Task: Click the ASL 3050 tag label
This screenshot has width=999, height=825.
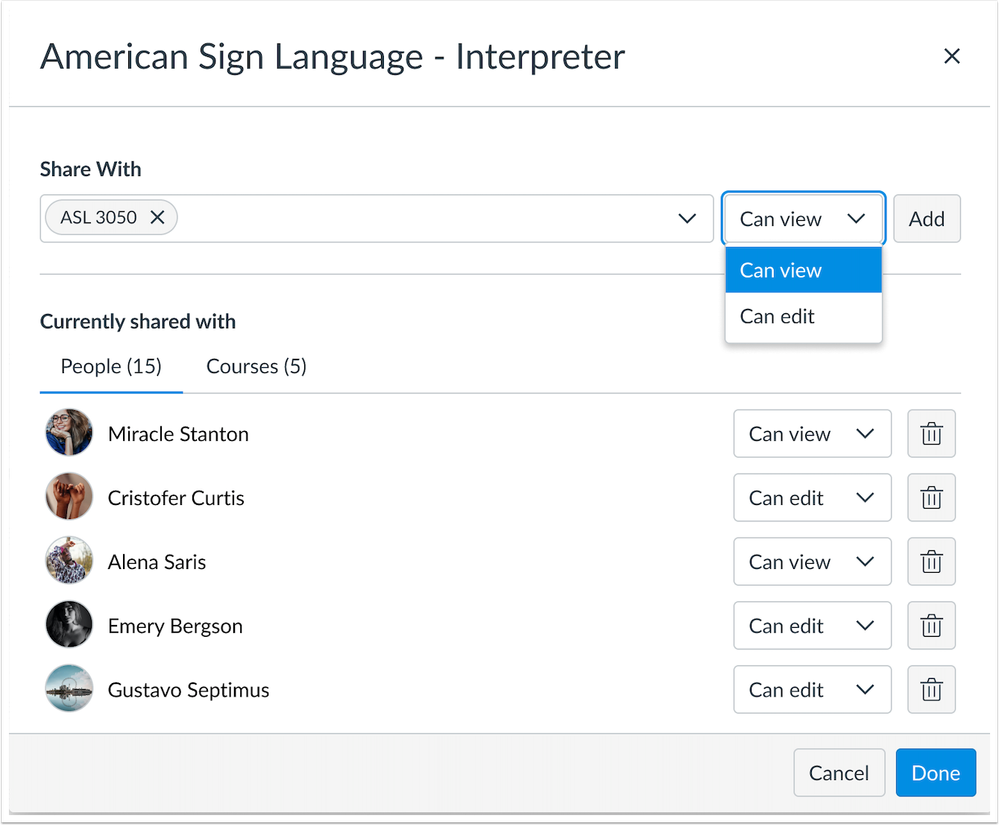Action: click(x=98, y=217)
